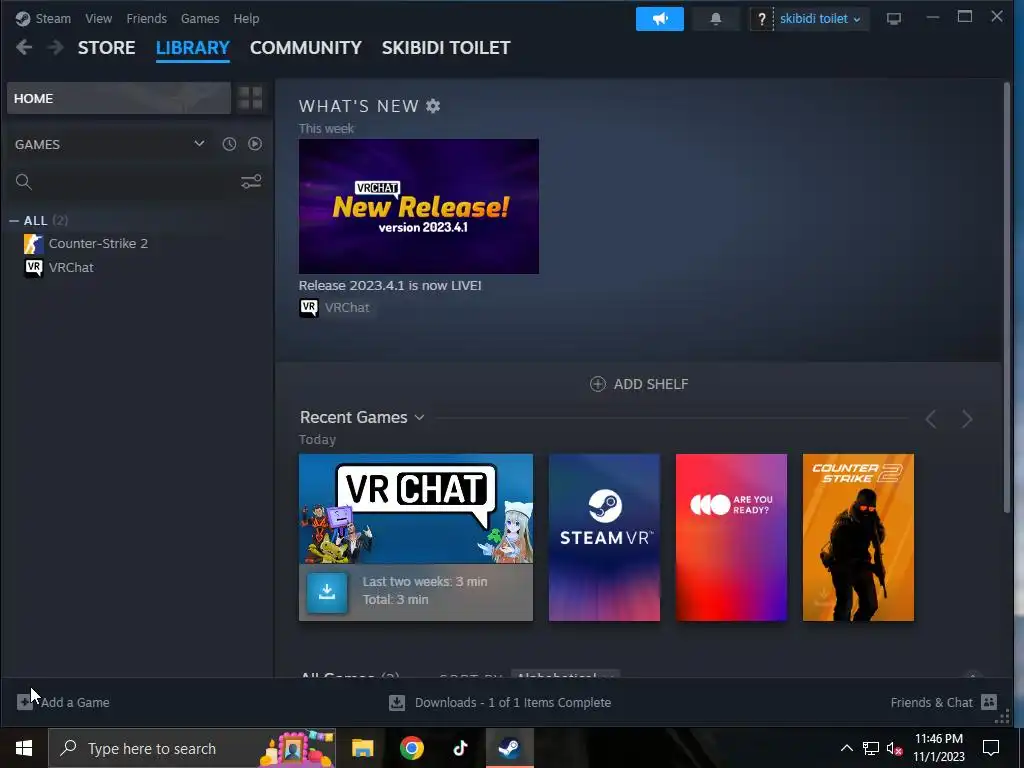Screen dimensions: 1024x768
Task: Open the Friends menu
Action: pos(146,18)
